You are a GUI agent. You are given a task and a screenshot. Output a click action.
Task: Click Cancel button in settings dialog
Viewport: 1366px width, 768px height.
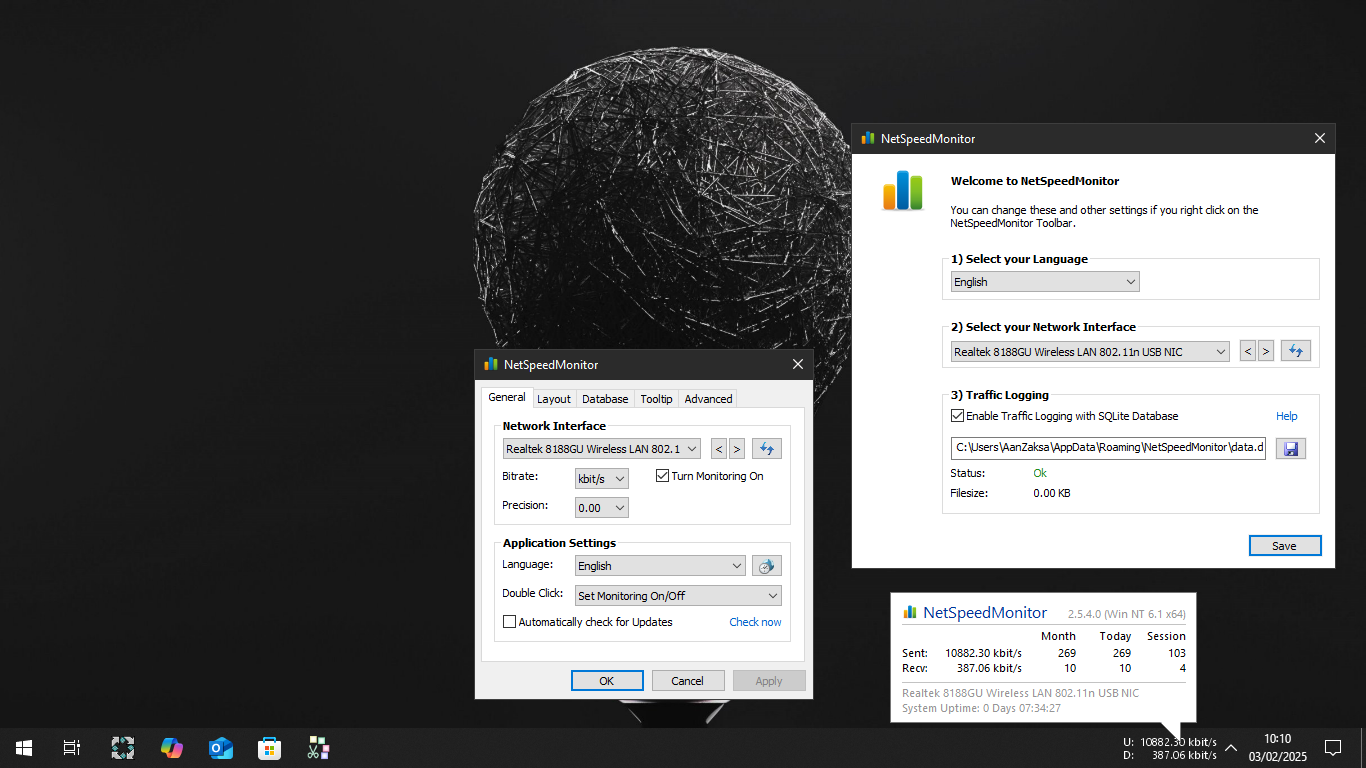pyautogui.click(x=688, y=681)
